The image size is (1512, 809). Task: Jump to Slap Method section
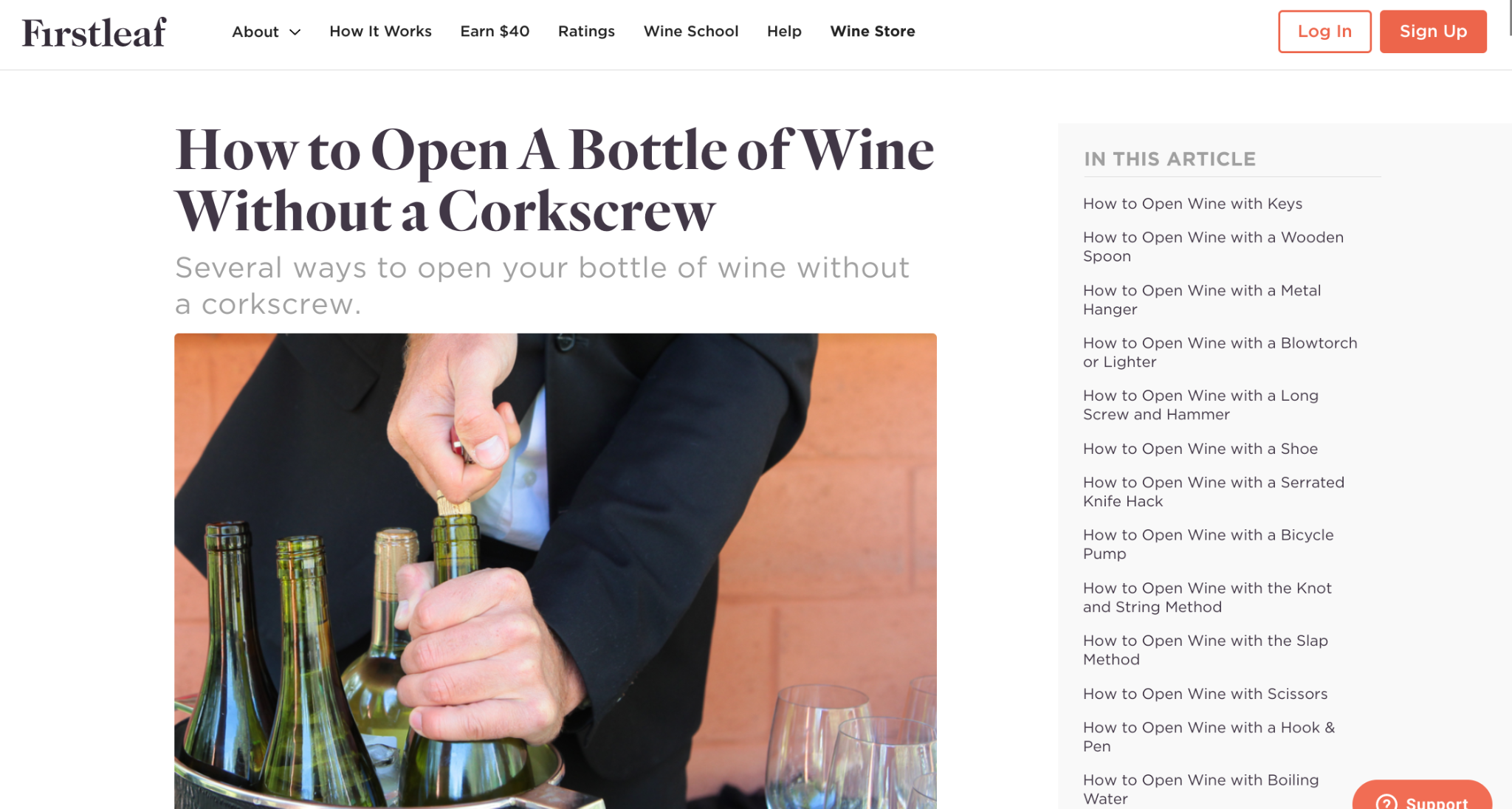pos(1205,650)
